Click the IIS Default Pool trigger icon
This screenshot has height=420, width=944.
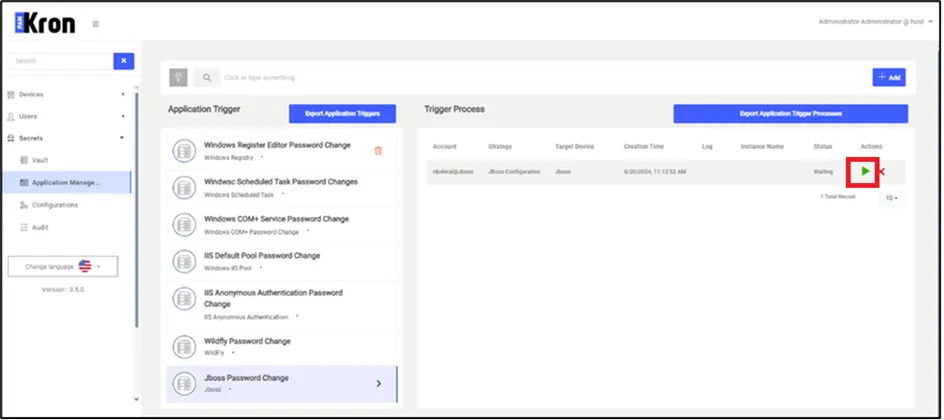click(184, 262)
